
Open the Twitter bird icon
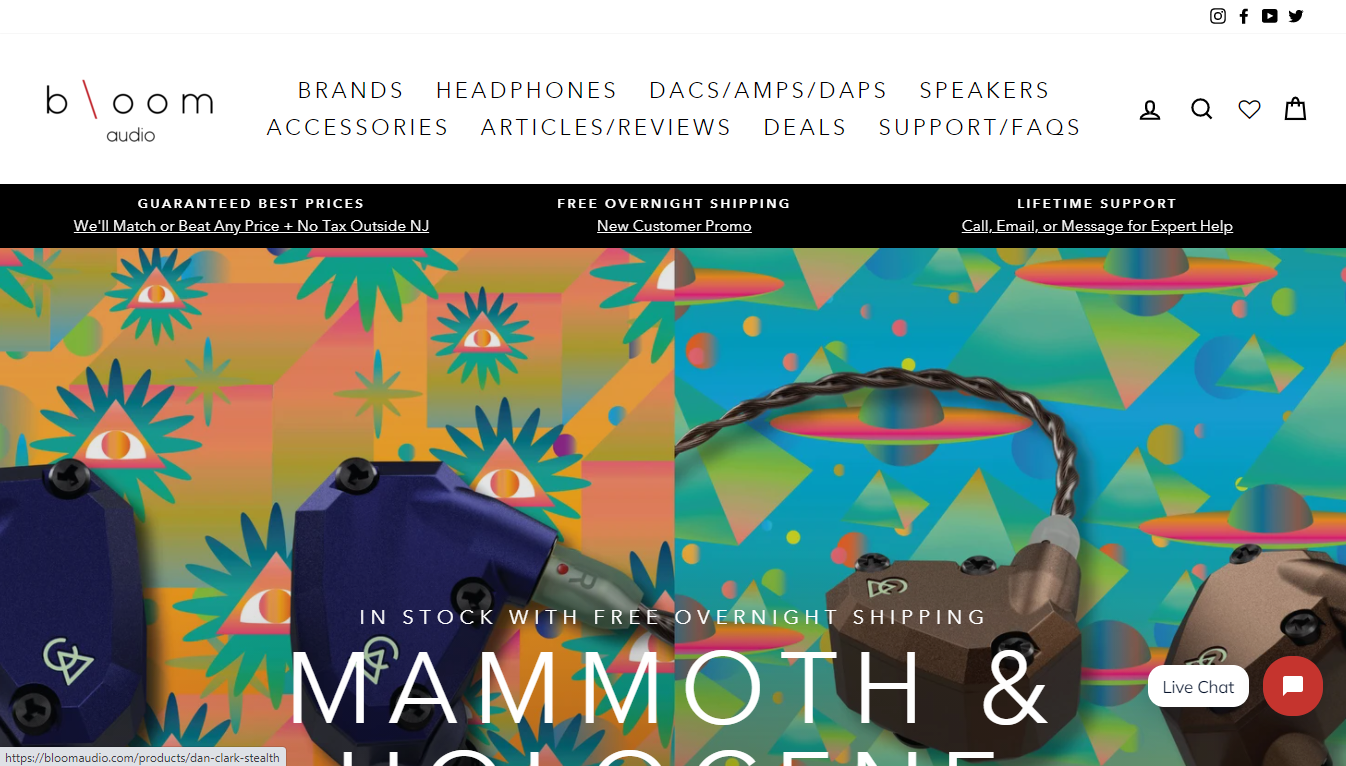(x=1296, y=16)
